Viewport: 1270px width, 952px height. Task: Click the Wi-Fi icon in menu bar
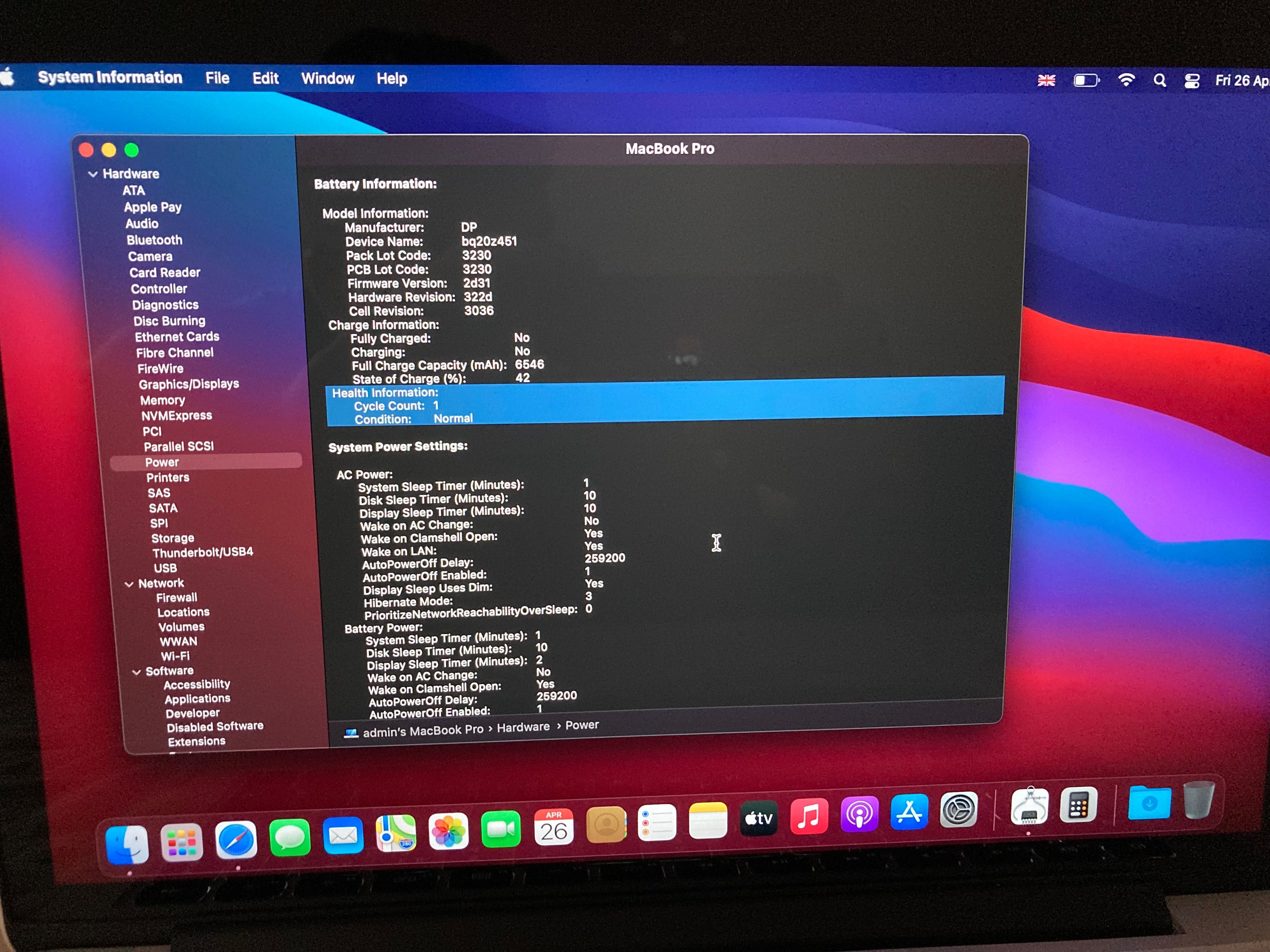click(1126, 80)
